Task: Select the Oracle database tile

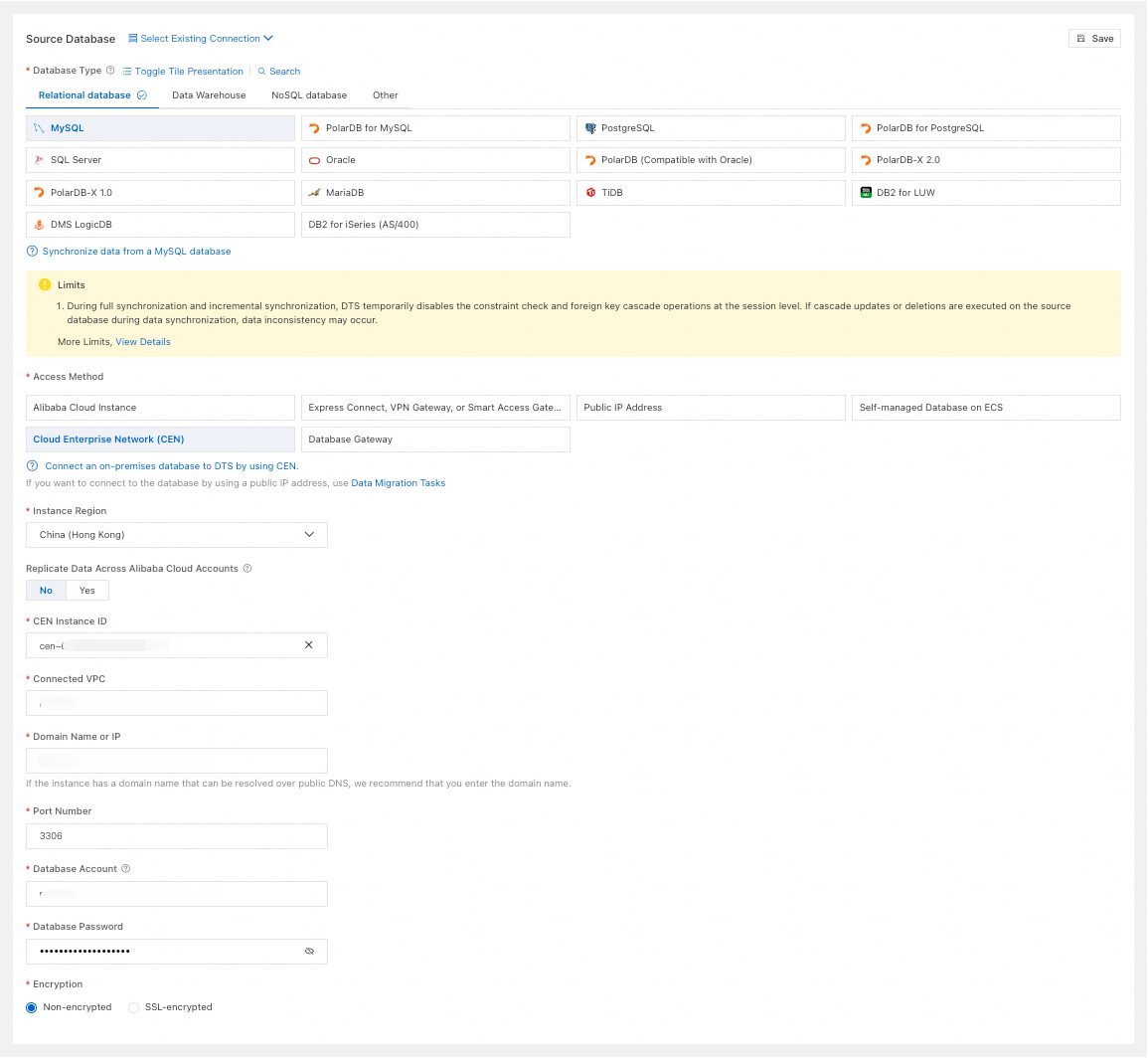Action: click(435, 160)
